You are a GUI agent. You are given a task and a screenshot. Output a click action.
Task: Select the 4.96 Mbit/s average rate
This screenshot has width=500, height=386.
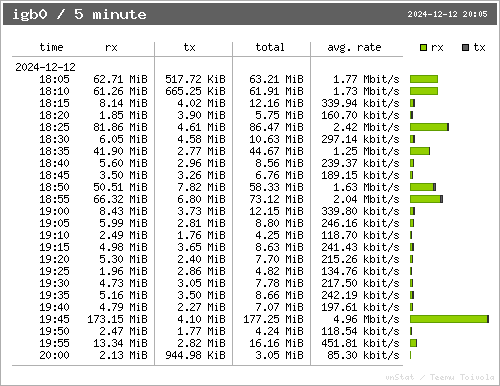tap(366, 319)
